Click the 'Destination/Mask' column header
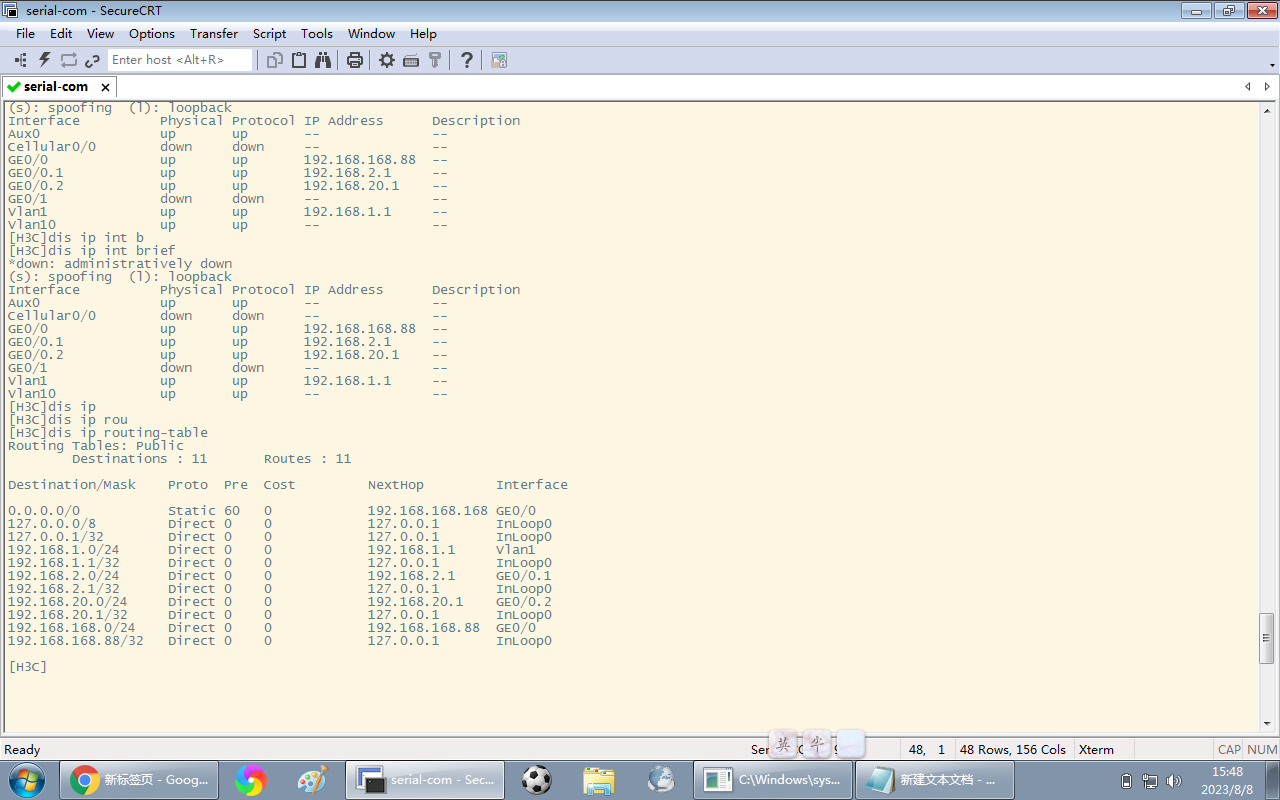The height and width of the screenshot is (800, 1280). (72, 485)
